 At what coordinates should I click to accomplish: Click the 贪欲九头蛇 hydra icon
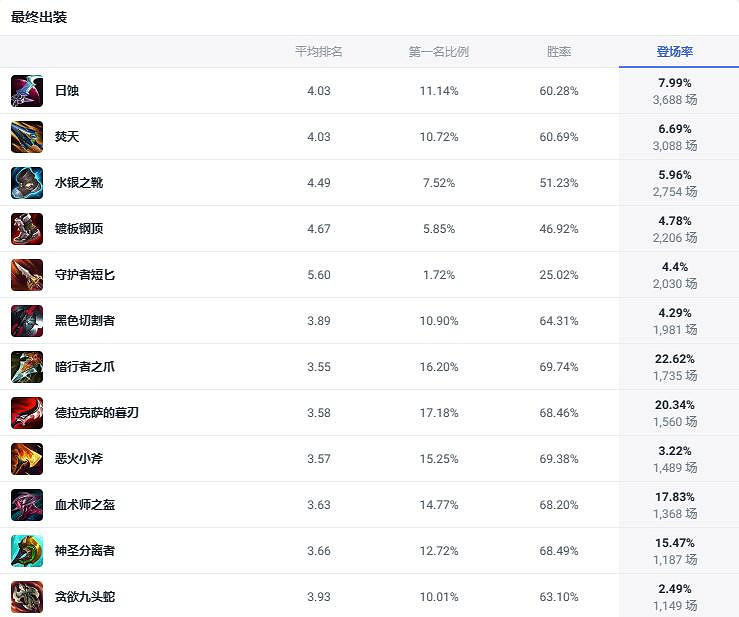27,597
